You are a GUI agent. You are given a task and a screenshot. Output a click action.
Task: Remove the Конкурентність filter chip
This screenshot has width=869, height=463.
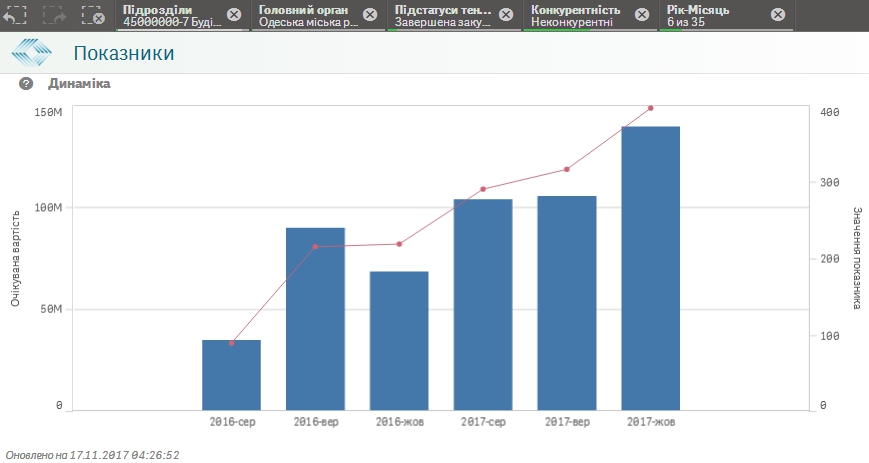(x=642, y=15)
